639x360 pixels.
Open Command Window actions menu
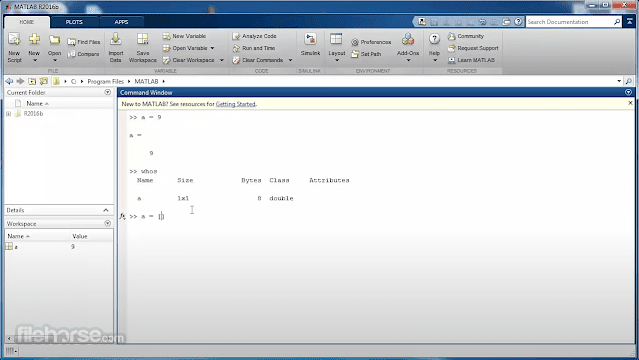[628, 92]
